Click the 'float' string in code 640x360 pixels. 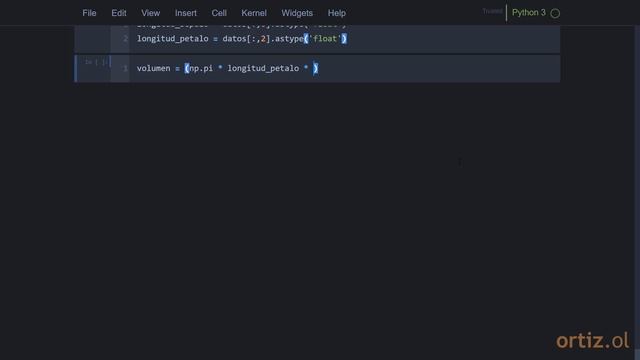tap(325, 39)
